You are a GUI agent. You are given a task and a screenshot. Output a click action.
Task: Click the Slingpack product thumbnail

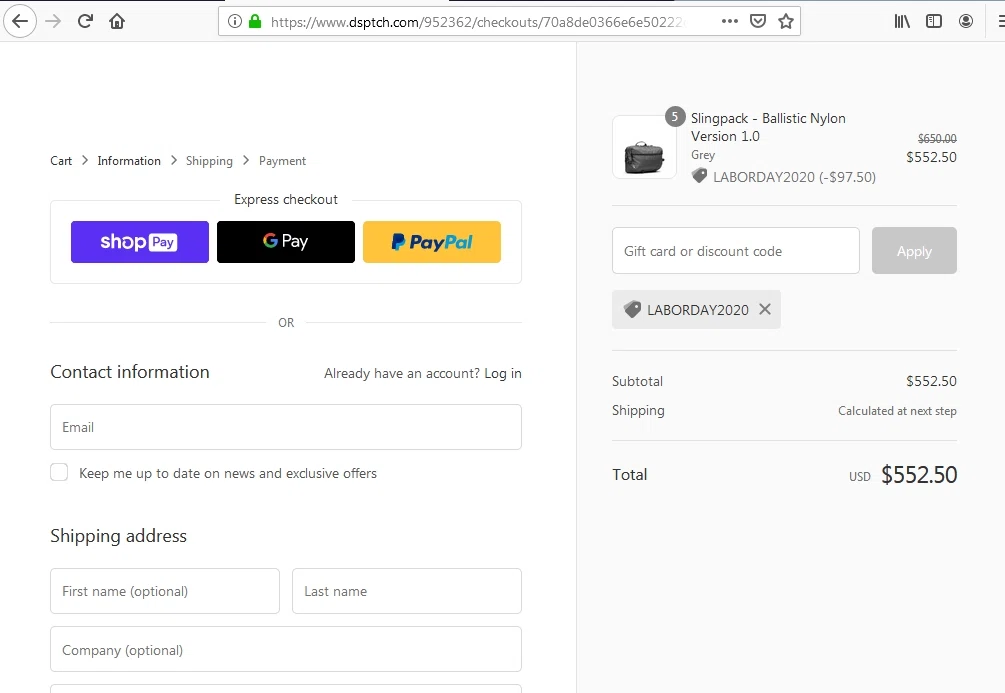point(644,147)
